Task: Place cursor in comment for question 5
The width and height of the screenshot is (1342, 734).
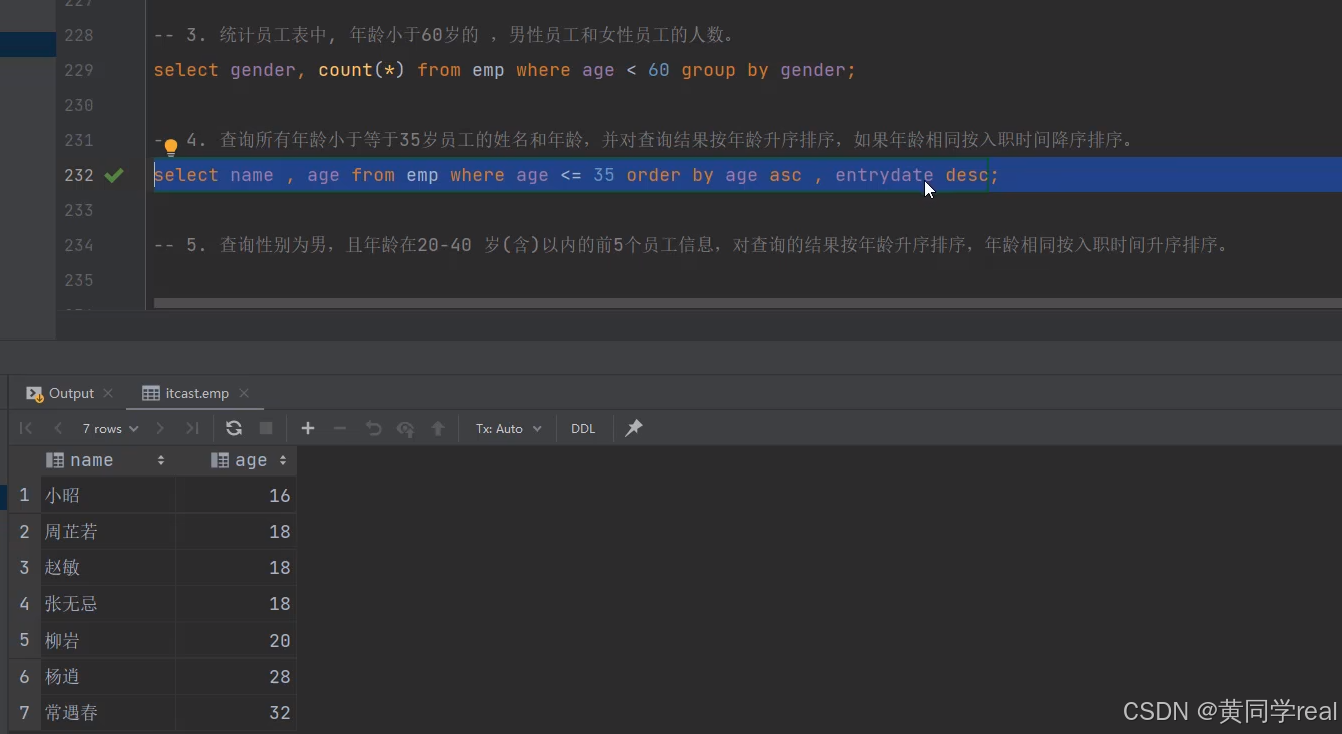Action: point(691,245)
